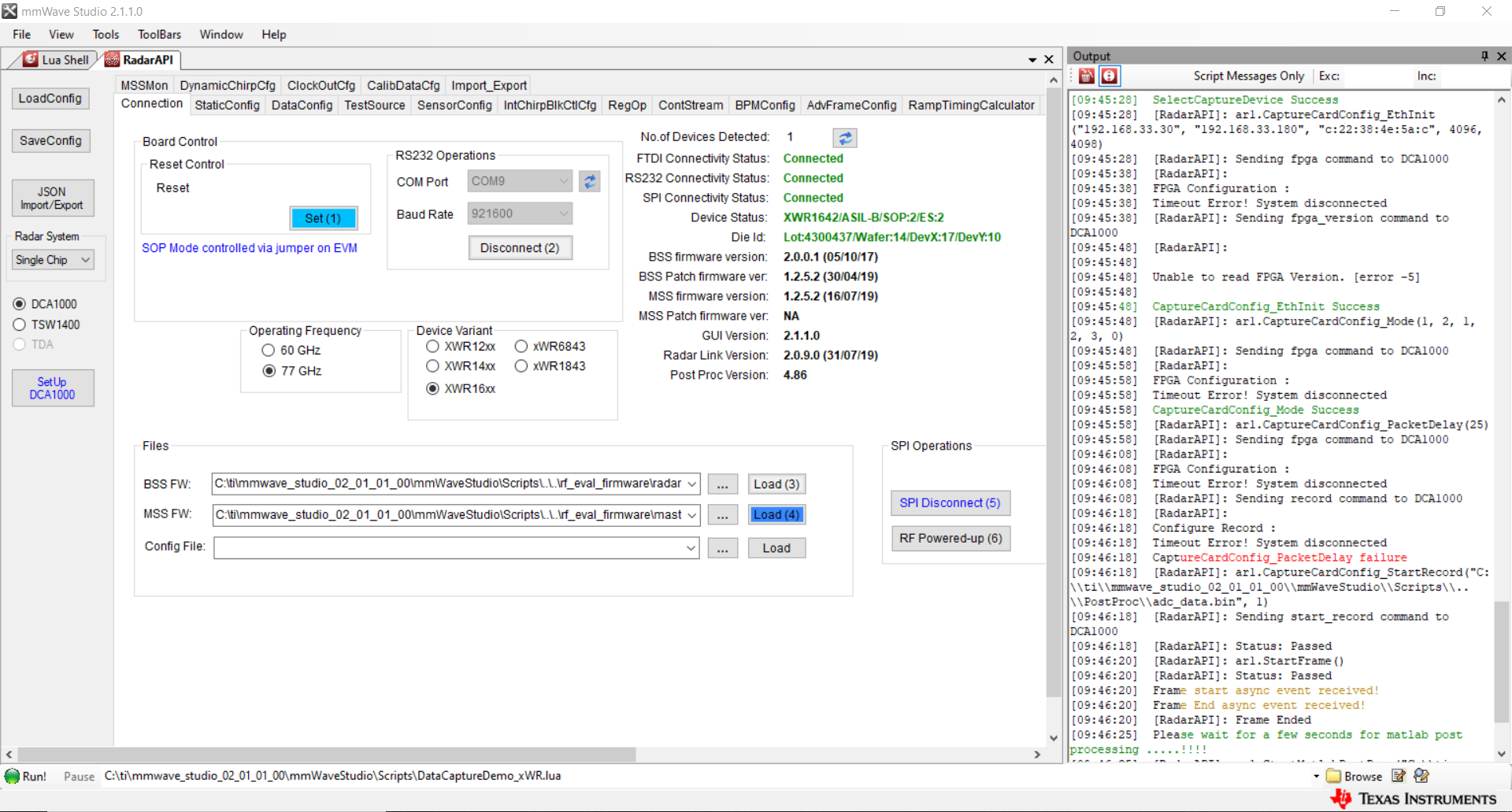This screenshot has height=812, width=1512.
Task: Switch to the RampTimingCalculator tab
Action: point(971,106)
